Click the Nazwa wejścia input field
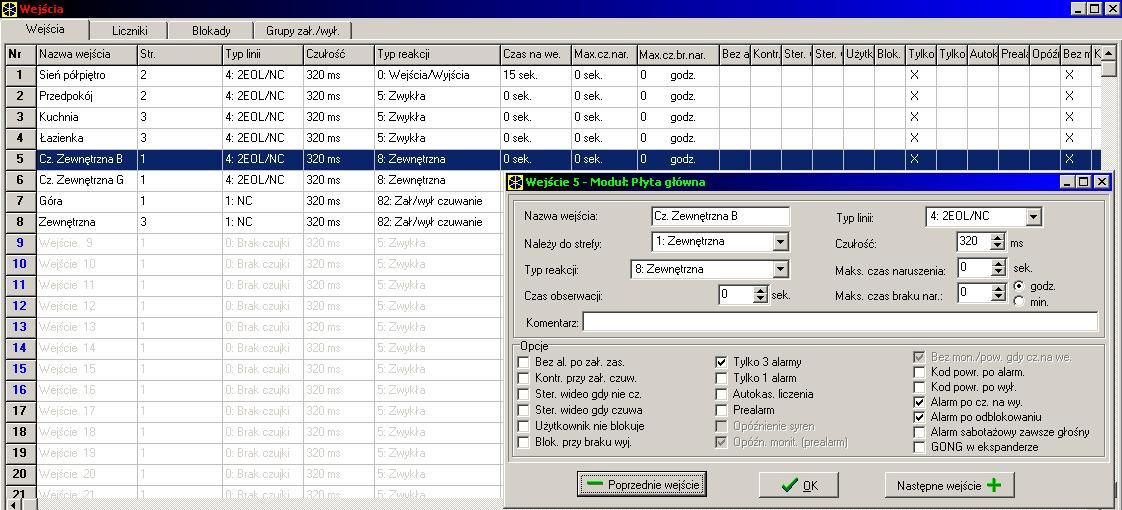 [721, 216]
